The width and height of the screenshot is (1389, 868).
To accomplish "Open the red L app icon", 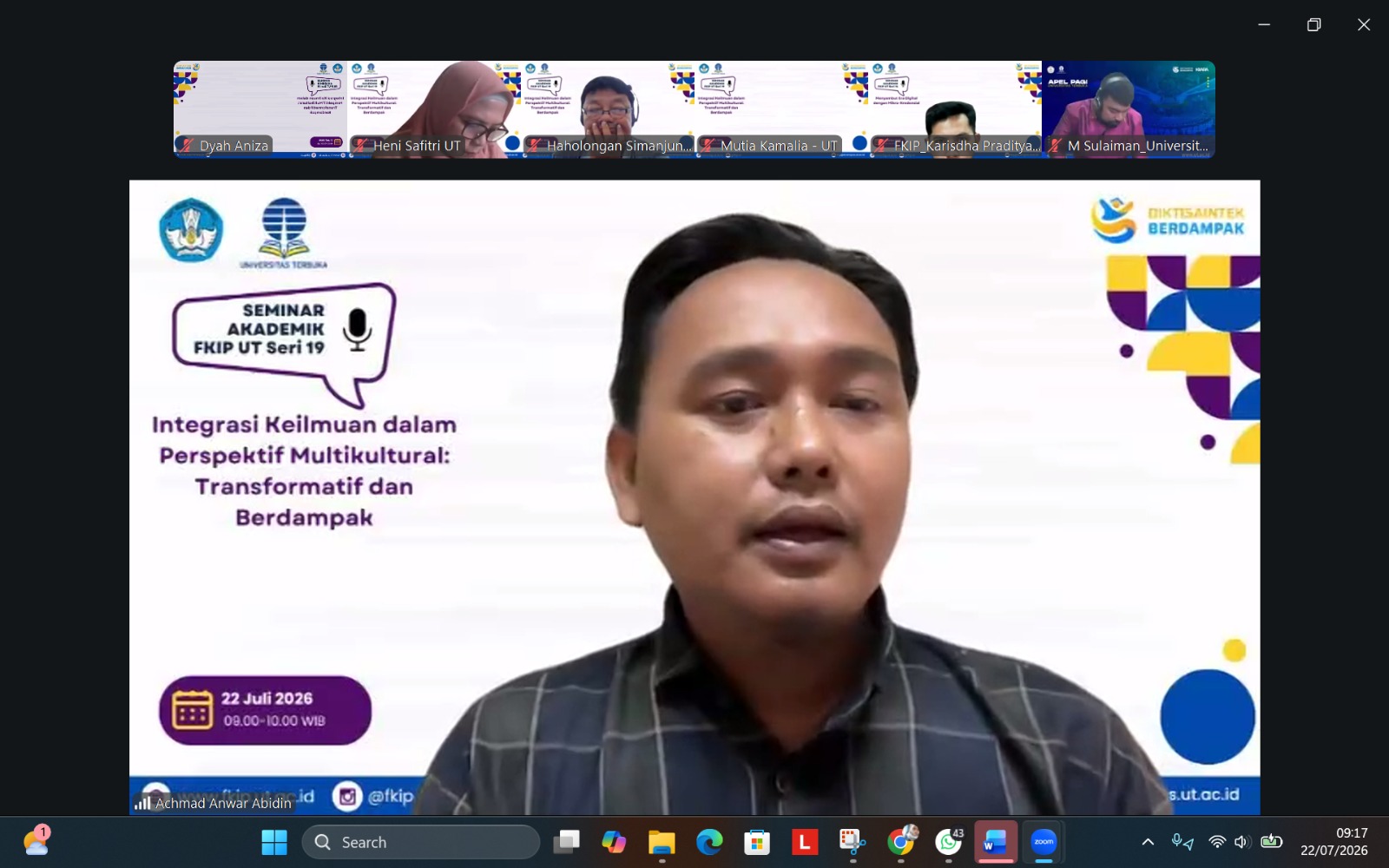I will 805,842.
